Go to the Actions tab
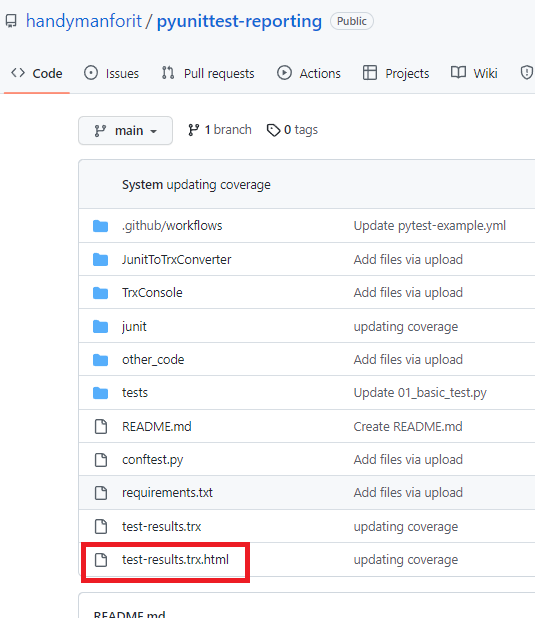535x618 pixels. [309, 73]
